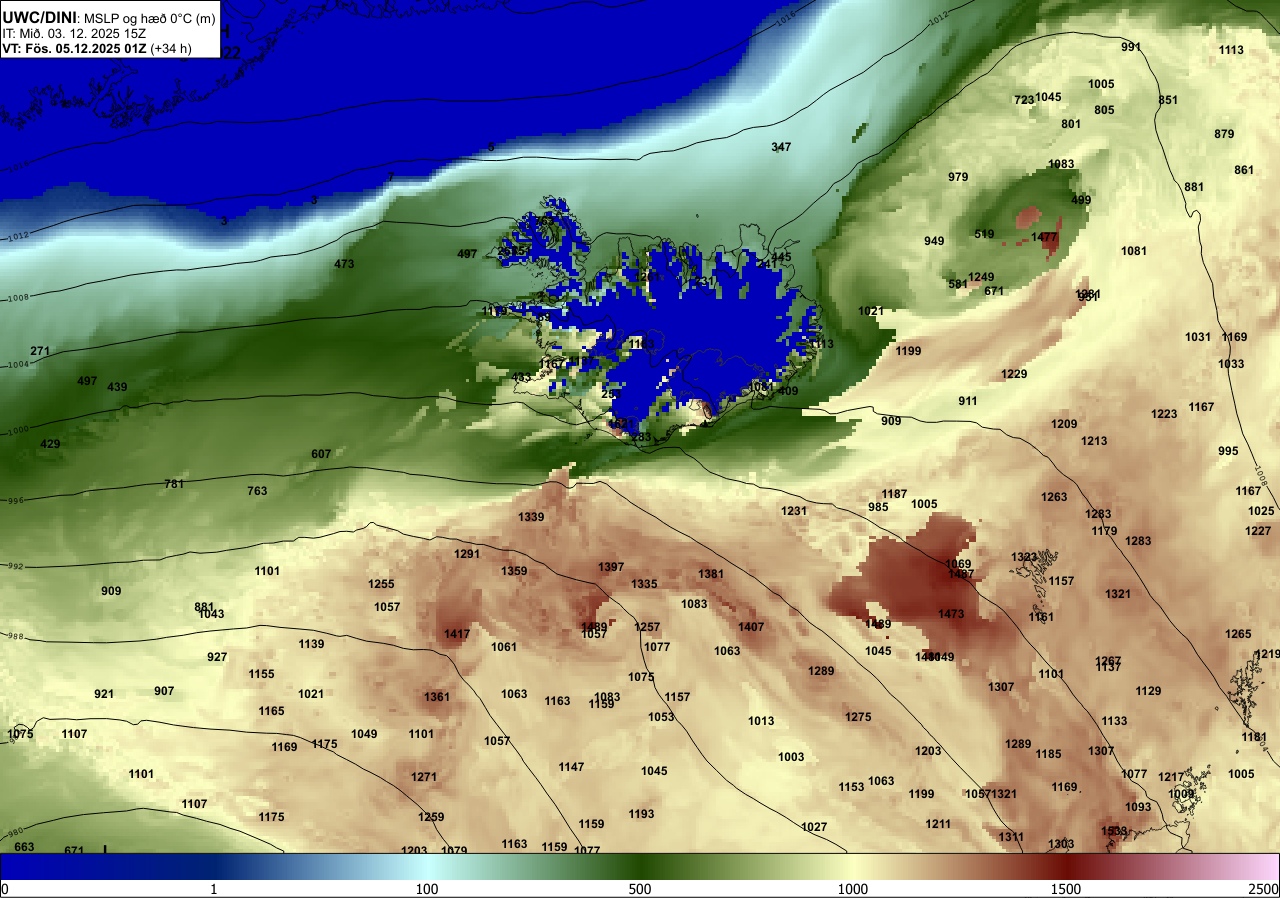Click the height value '861'

[1244, 170]
